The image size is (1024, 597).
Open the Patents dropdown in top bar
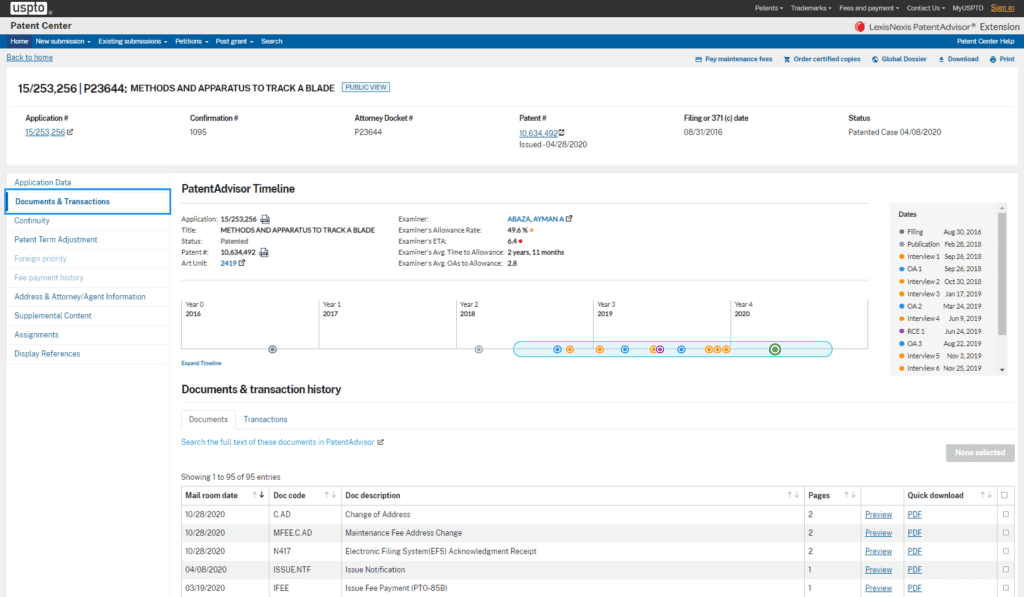pos(769,8)
